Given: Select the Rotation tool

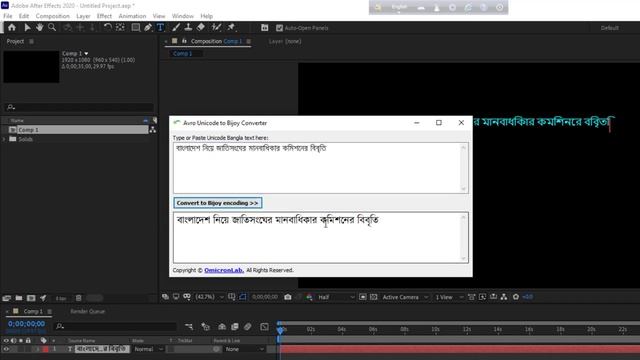Looking at the screenshot, I should [x=107, y=27].
